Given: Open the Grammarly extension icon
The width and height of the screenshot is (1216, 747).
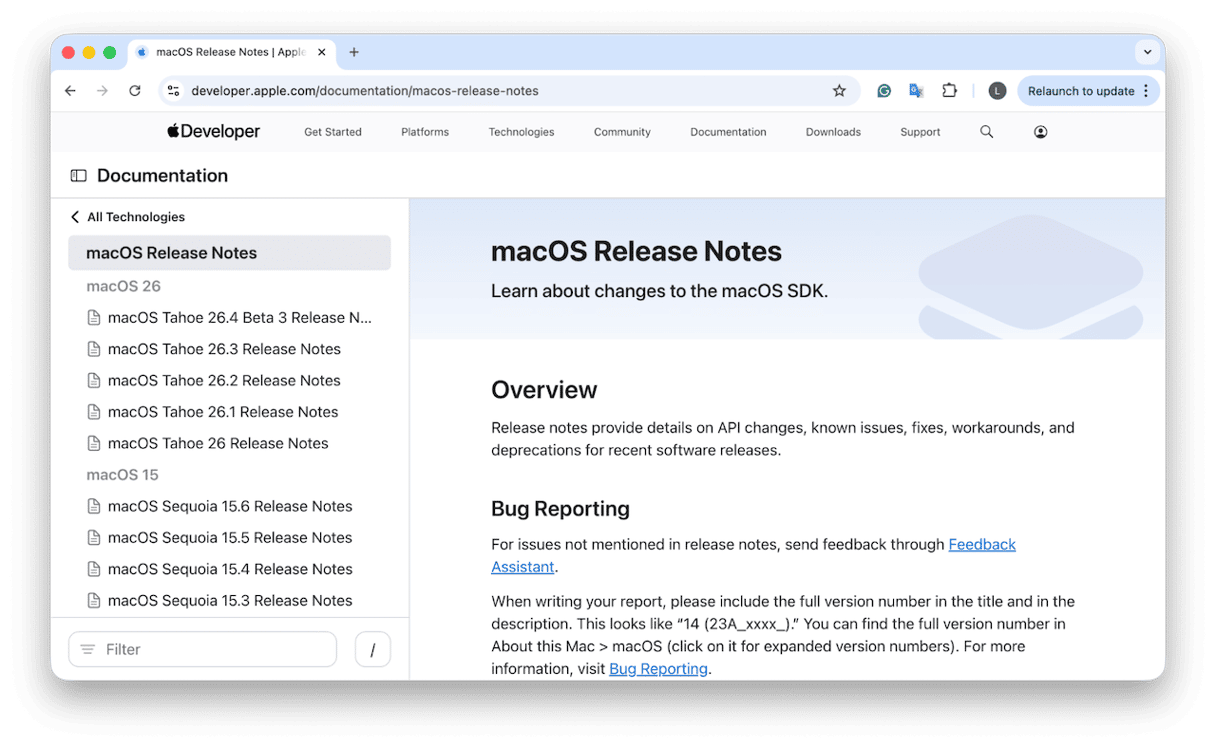Looking at the screenshot, I should tap(883, 90).
